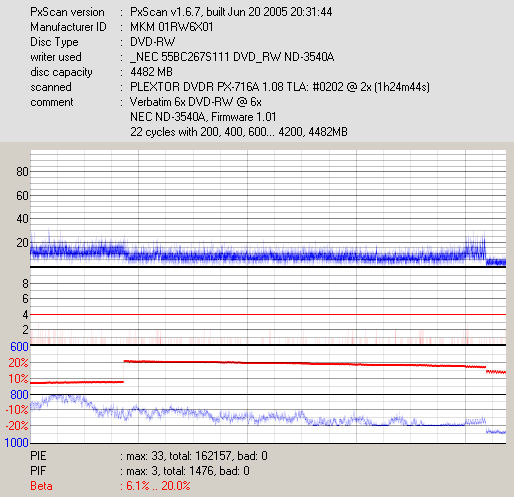Click the red Beta 6.1% .. 20.0% value

pyautogui.click(x=158, y=486)
